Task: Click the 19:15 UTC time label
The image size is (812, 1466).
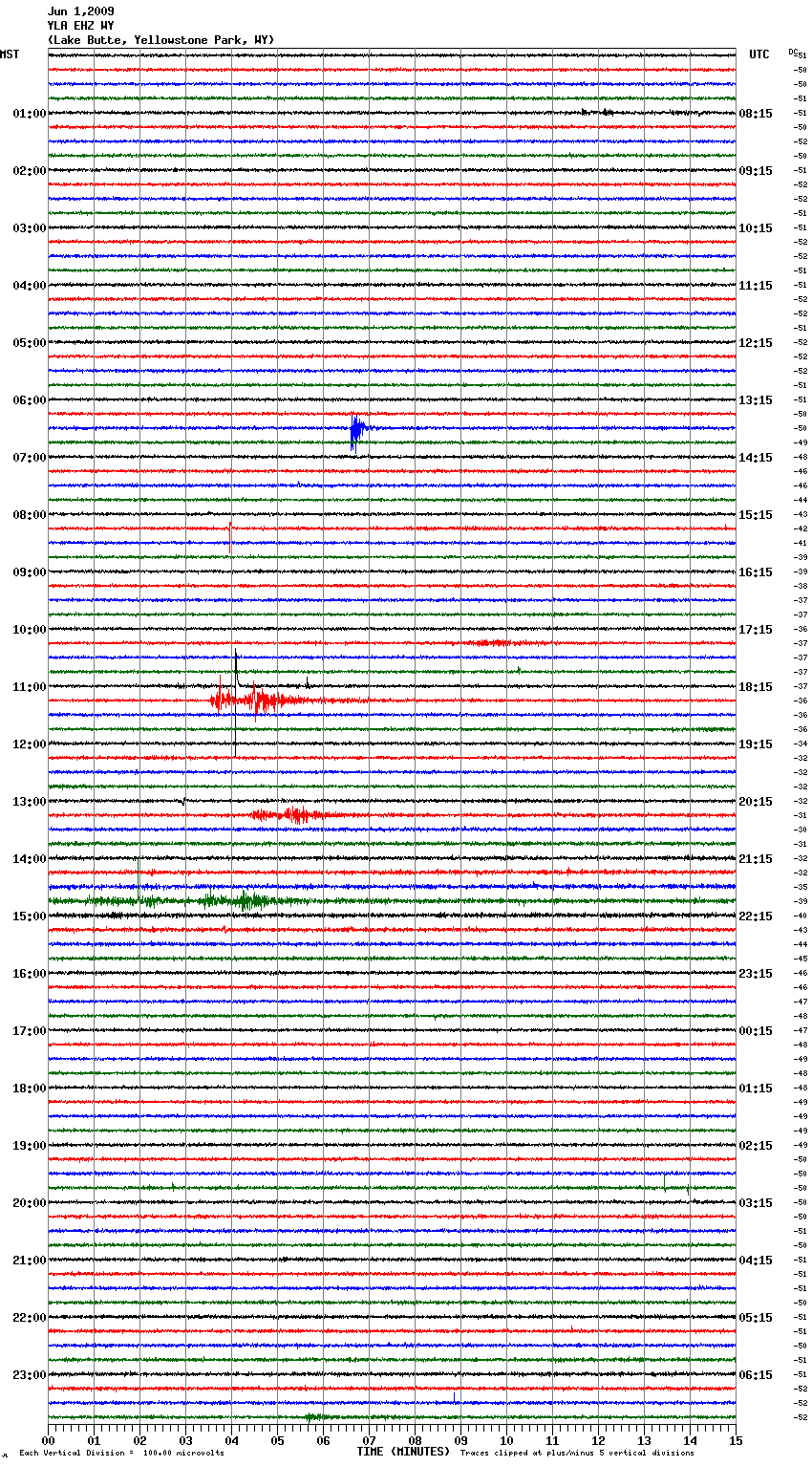Action: 756,744
